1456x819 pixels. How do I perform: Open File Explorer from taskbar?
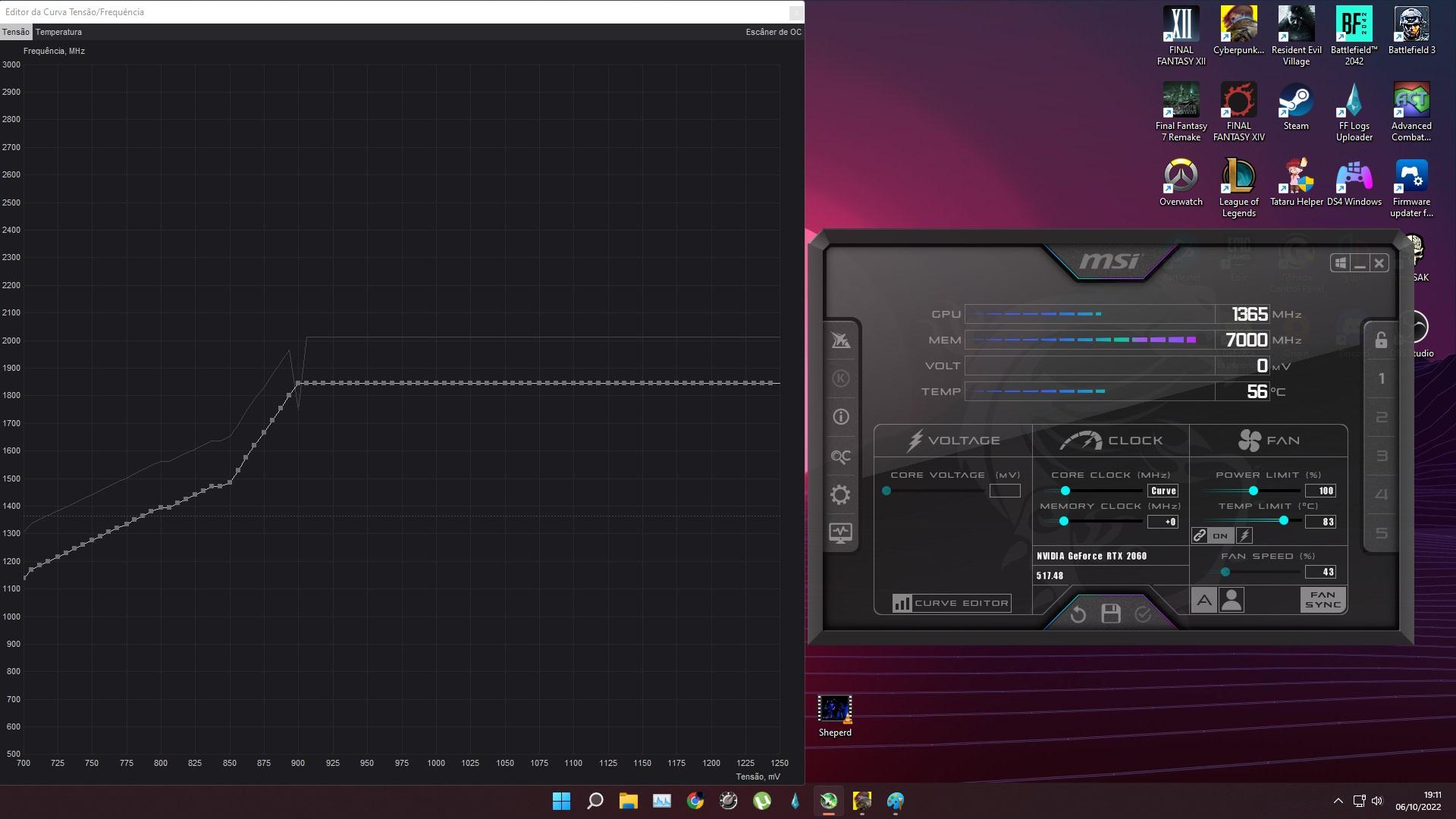(629, 801)
